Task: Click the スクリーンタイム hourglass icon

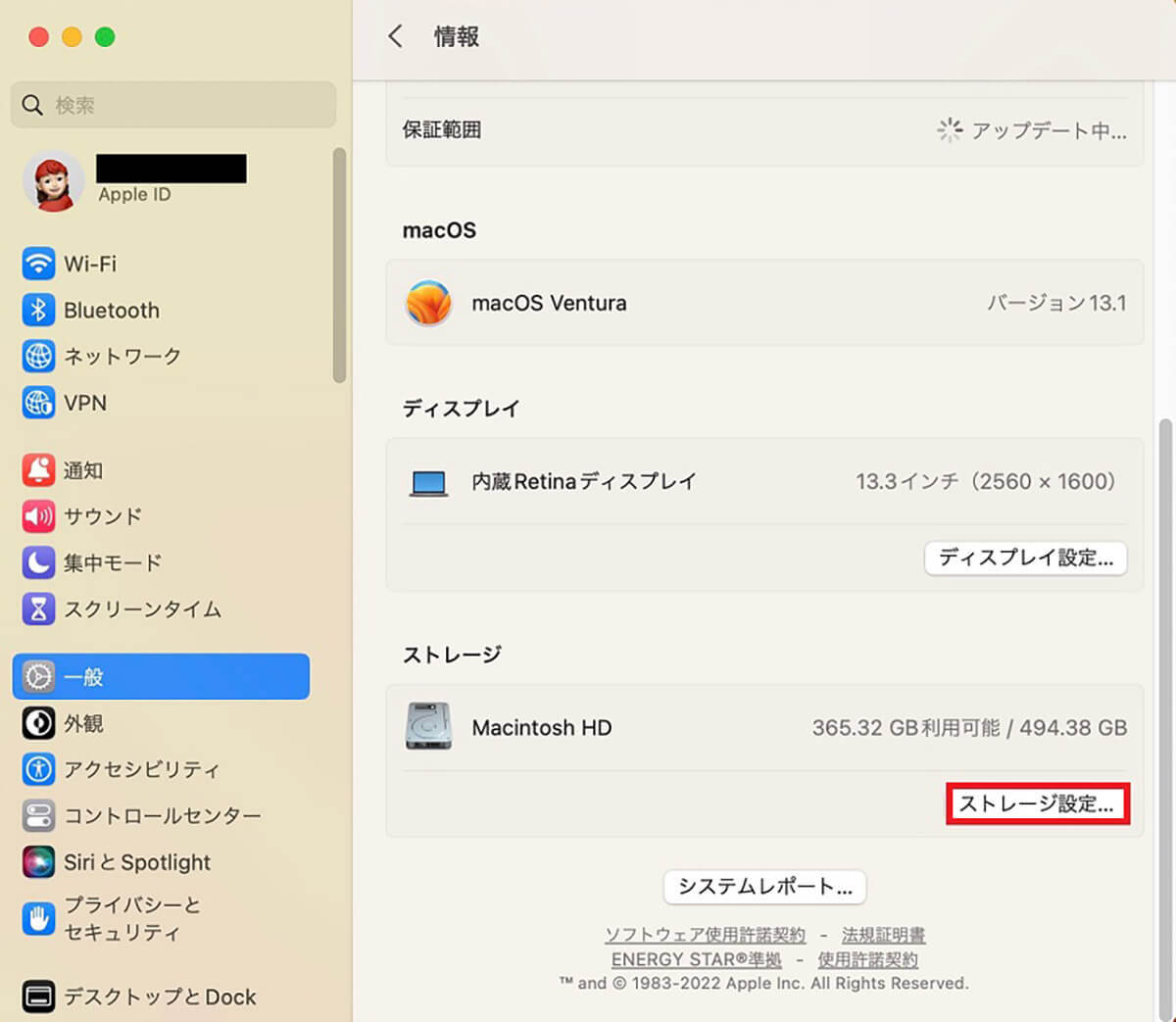Action: point(38,609)
